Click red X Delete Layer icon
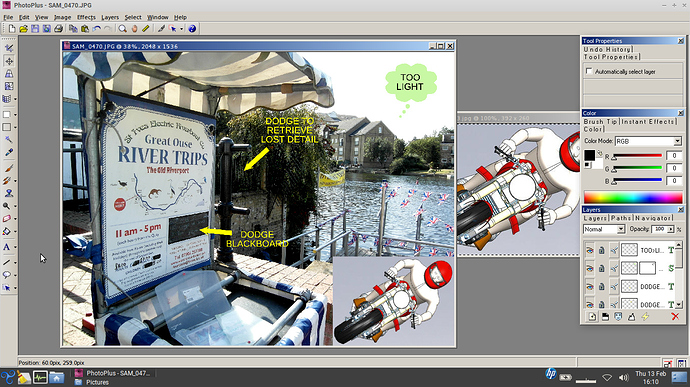This screenshot has width=690, height=387. point(675,317)
